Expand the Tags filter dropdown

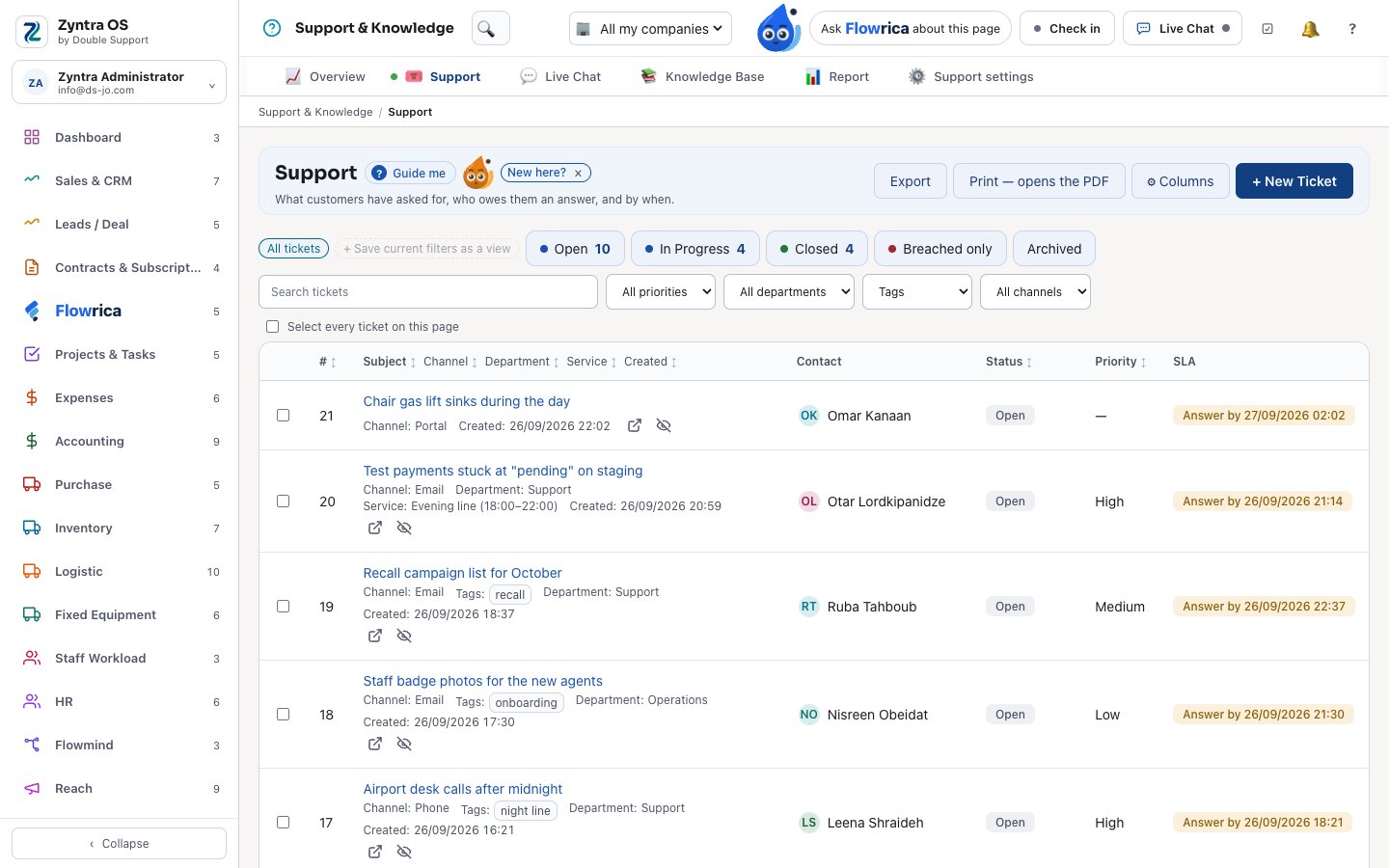pyautogui.click(x=917, y=292)
